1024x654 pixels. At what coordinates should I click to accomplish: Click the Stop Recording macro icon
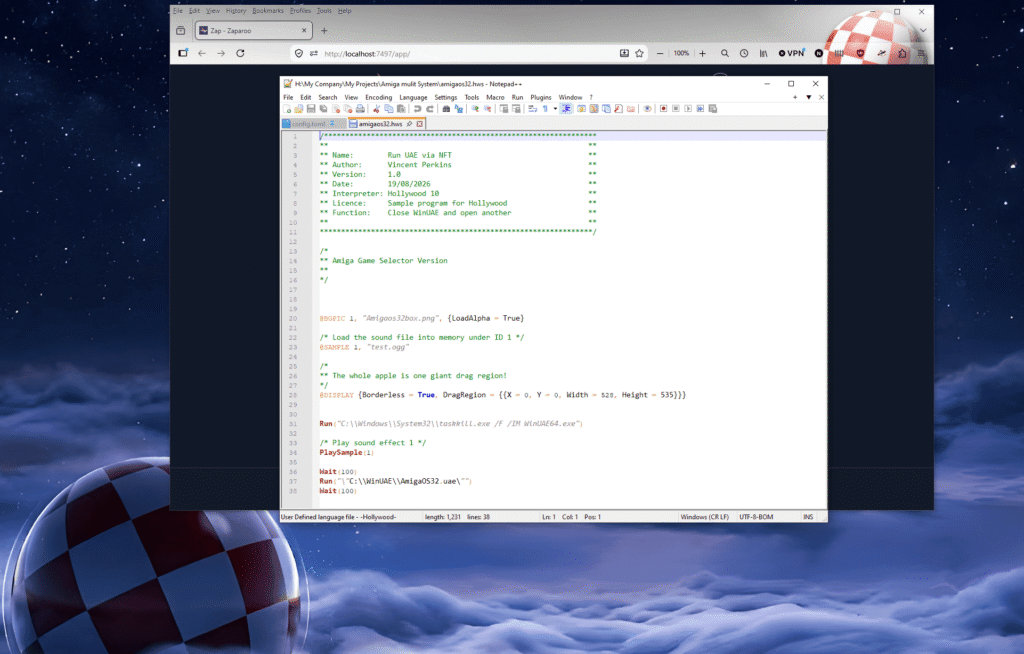pos(676,108)
